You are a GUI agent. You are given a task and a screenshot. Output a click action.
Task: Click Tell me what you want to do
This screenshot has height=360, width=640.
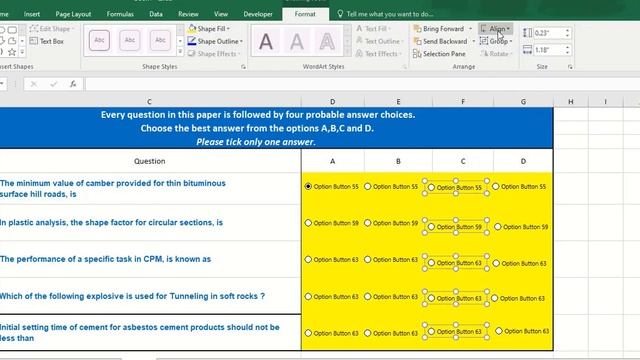pos(385,14)
